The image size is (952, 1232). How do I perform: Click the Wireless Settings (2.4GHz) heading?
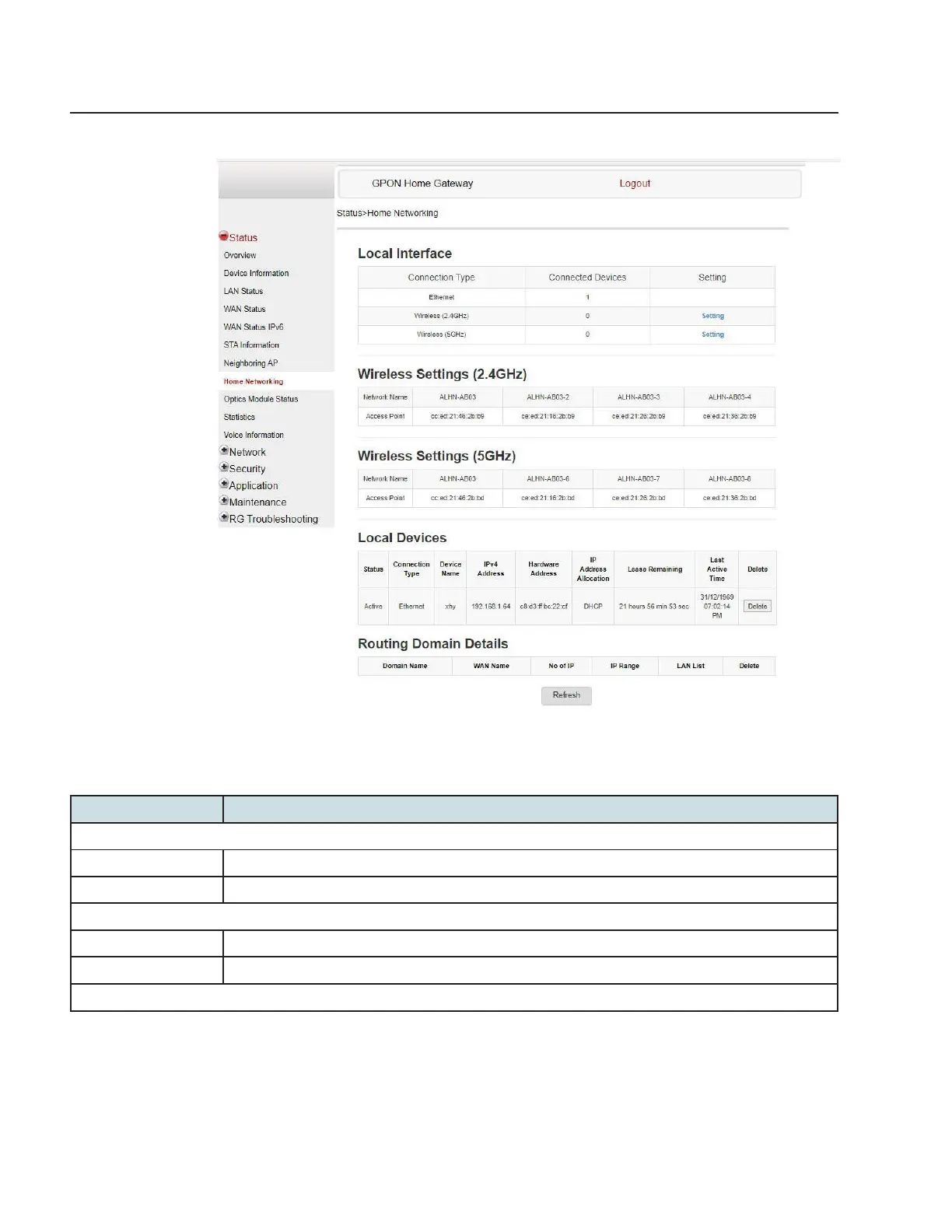(x=442, y=374)
